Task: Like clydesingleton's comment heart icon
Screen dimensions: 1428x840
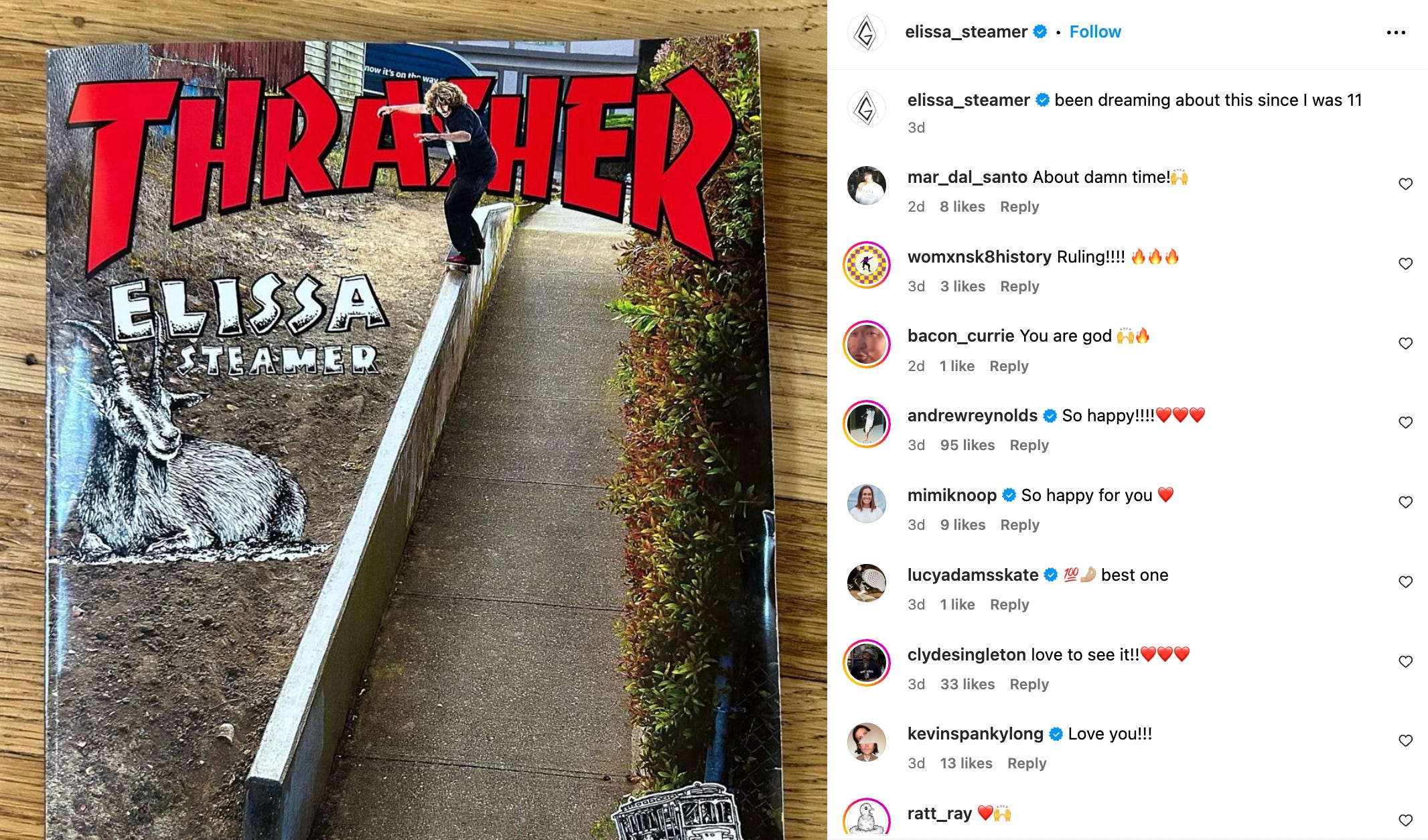Action: tap(1405, 662)
